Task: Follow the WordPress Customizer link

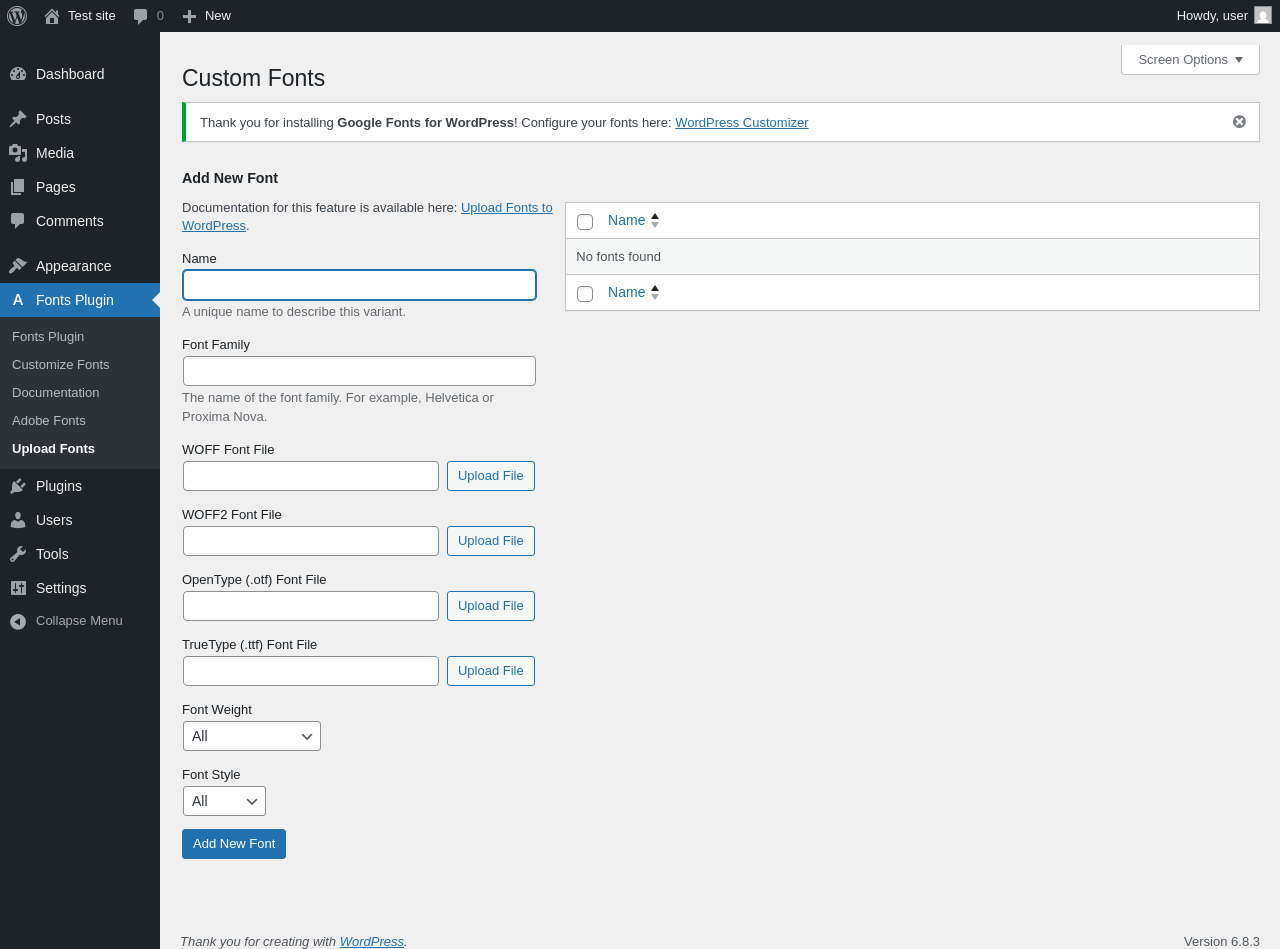Action: click(x=741, y=123)
